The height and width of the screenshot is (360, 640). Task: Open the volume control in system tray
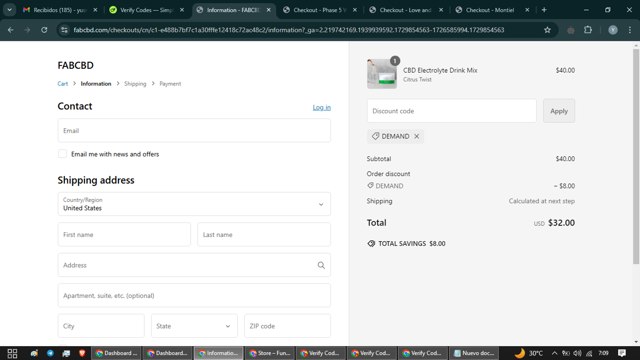click(x=577, y=353)
